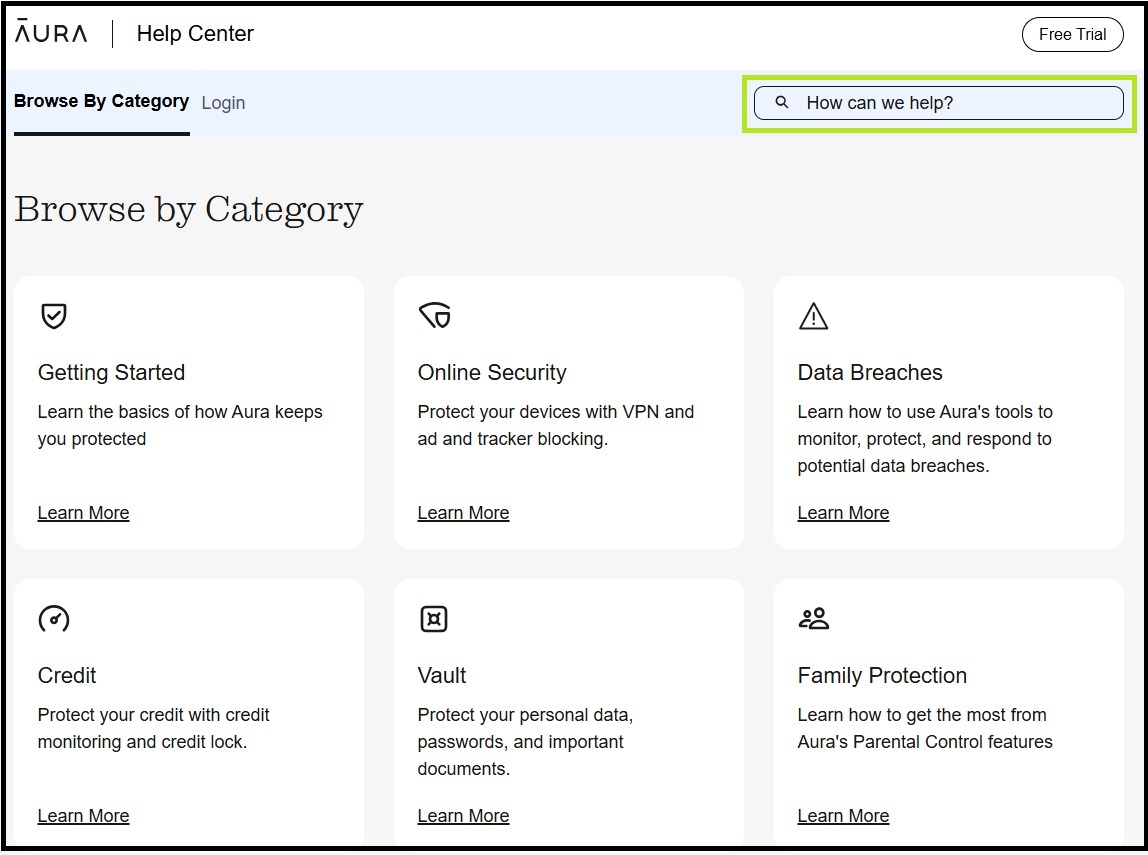This screenshot has height=855, width=1148.
Task: Click the Vault safe icon
Action: pyautogui.click(x=433, y=619)
